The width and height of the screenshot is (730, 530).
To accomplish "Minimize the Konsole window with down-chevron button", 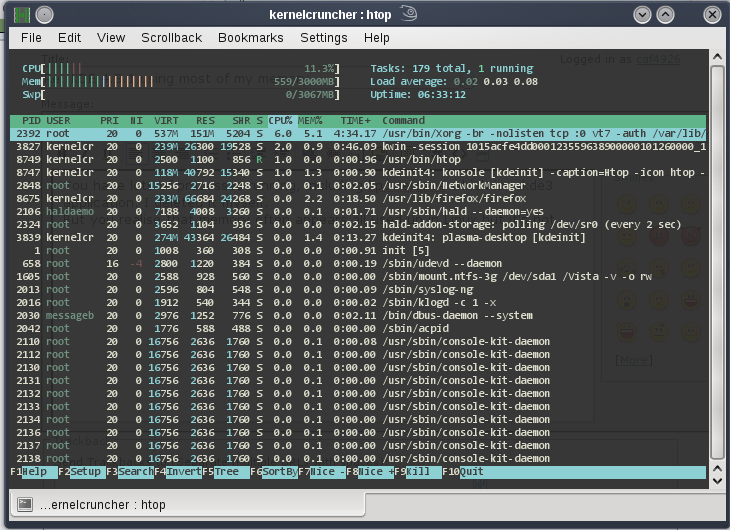I will click(642, 15).
